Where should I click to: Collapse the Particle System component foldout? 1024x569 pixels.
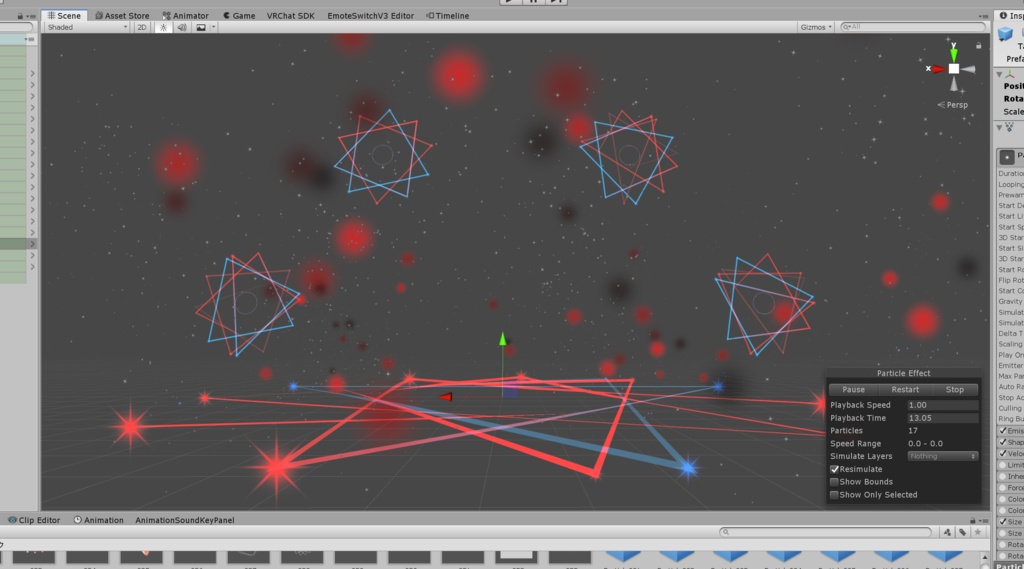pyautogui.click(x=999, y=127)
